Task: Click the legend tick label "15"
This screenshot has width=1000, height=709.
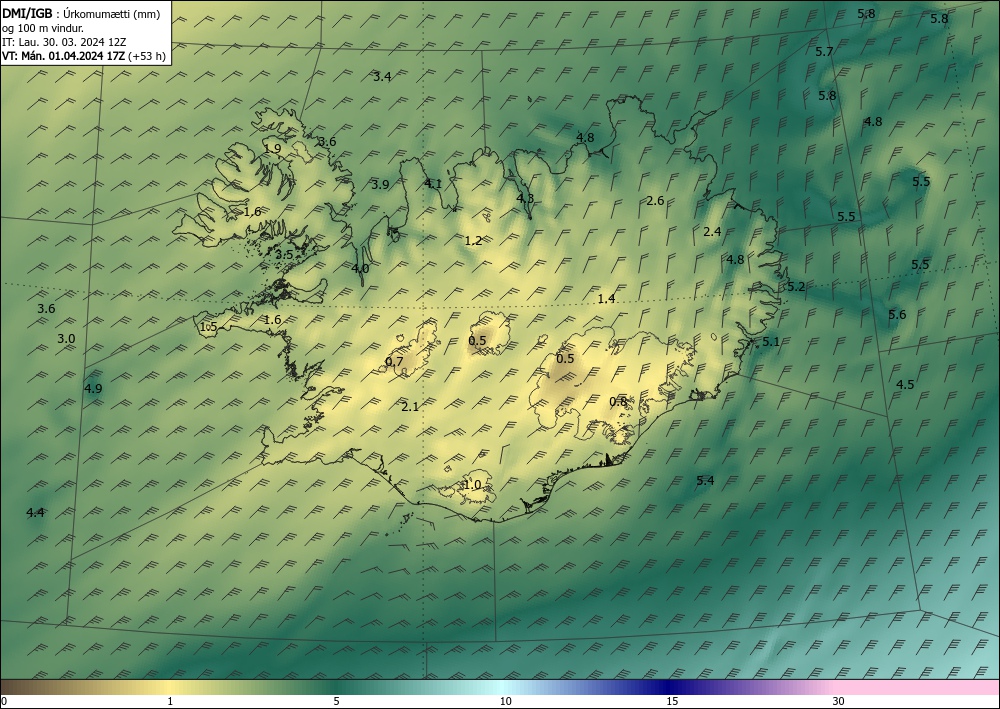Action: click(672, 701)
